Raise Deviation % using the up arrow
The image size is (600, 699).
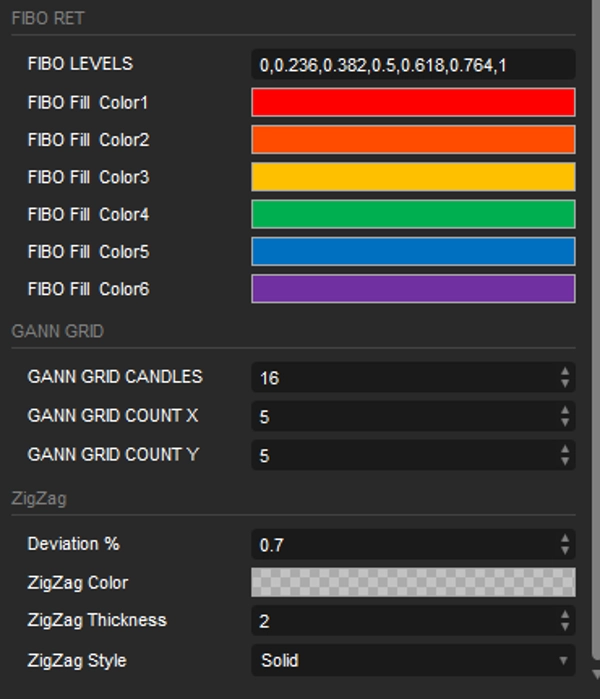565,539
